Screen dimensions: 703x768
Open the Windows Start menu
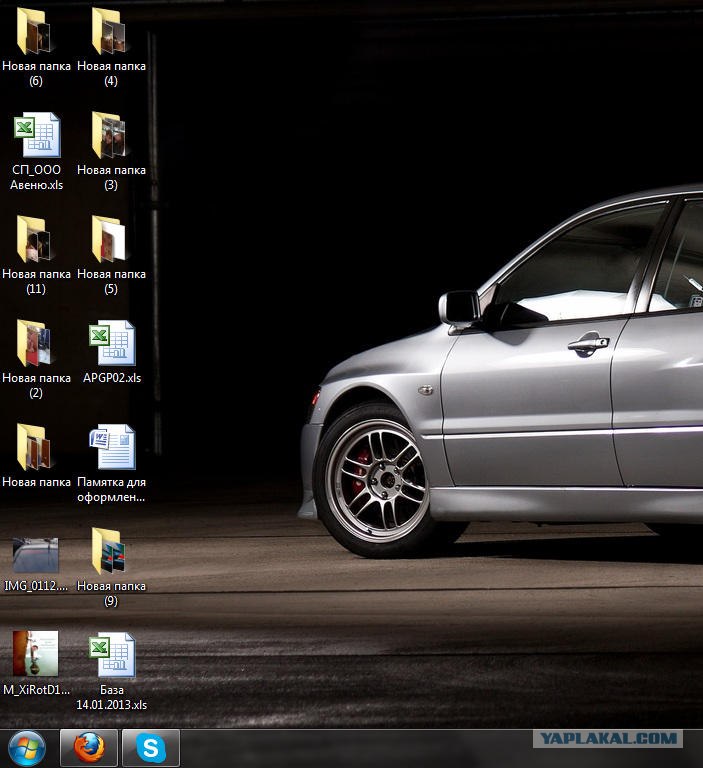point(27,747)
